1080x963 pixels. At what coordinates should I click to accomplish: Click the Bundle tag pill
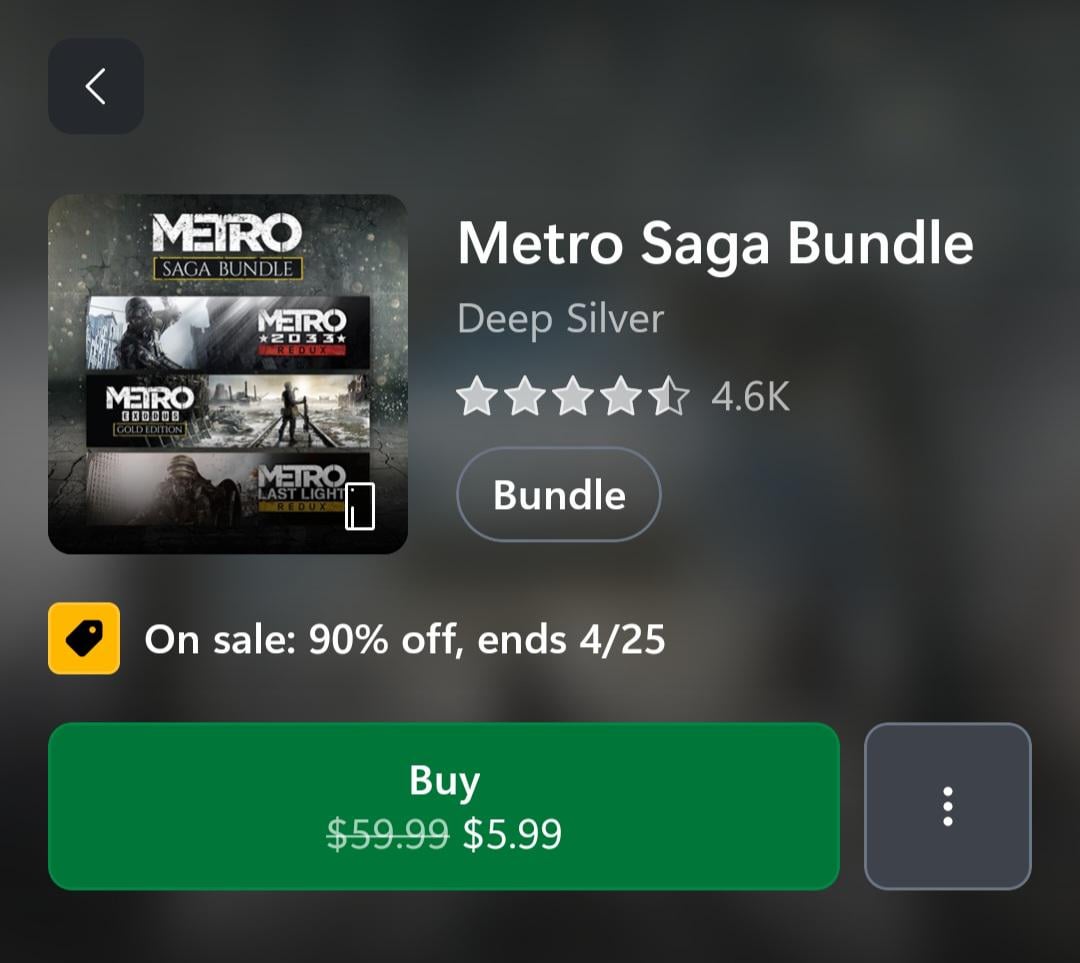(559, 495)
